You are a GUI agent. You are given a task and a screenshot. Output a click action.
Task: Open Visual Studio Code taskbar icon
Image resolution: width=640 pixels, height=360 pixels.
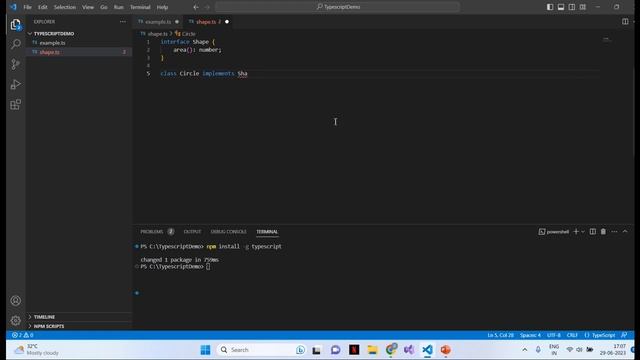pyautogui.click(x=427, y=350)
